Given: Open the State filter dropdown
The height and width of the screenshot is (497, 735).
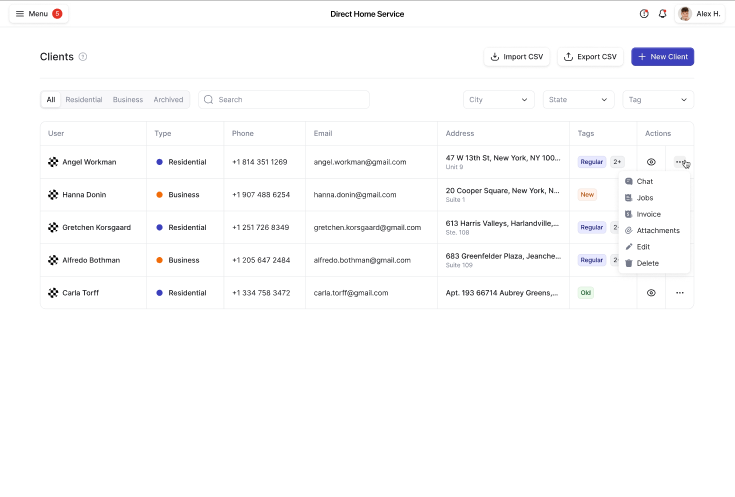Looking at the screenshot, I should point(578,100).
